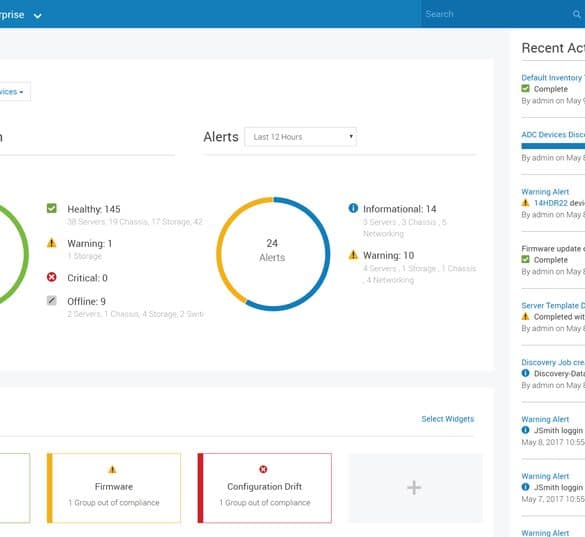The width and height of the screenshot is (585, 537).
Task: Click the search magnifier icon
Action: point(576,14)
